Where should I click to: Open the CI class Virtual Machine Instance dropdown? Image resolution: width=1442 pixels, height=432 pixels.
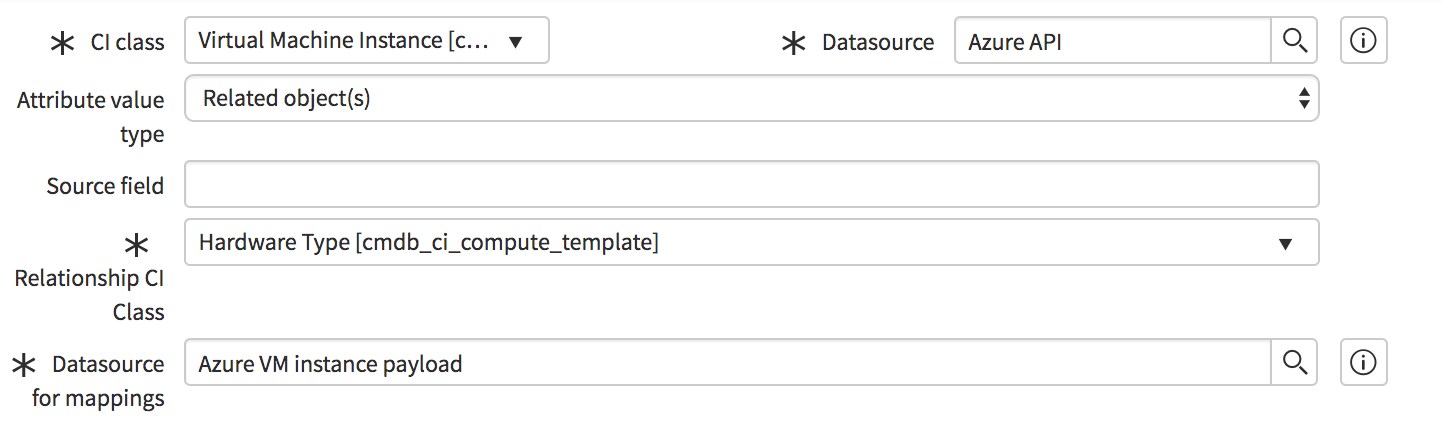367,41
